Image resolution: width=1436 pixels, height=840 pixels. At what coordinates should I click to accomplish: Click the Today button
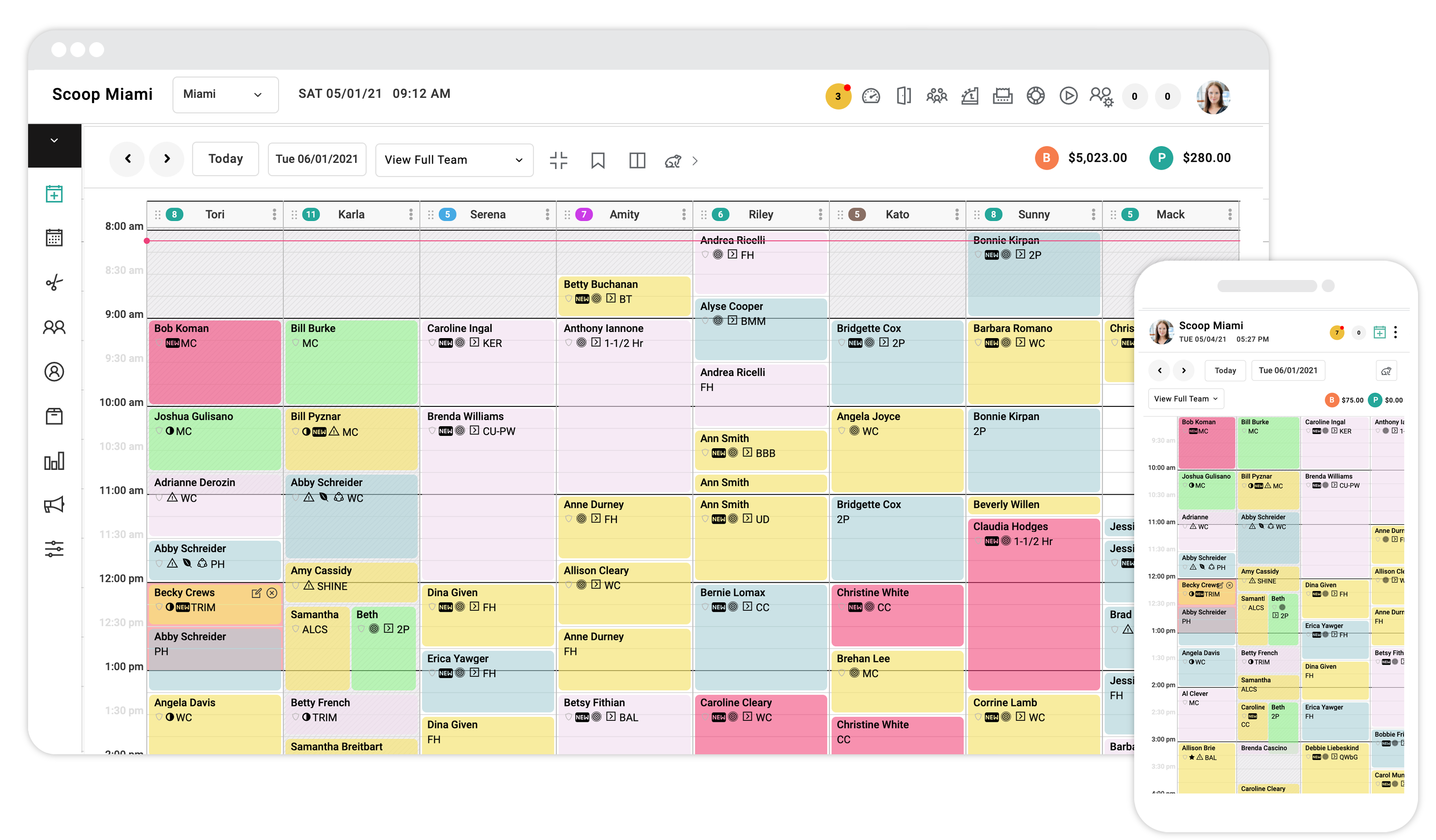pyautogui.click(x=225, y=159)
